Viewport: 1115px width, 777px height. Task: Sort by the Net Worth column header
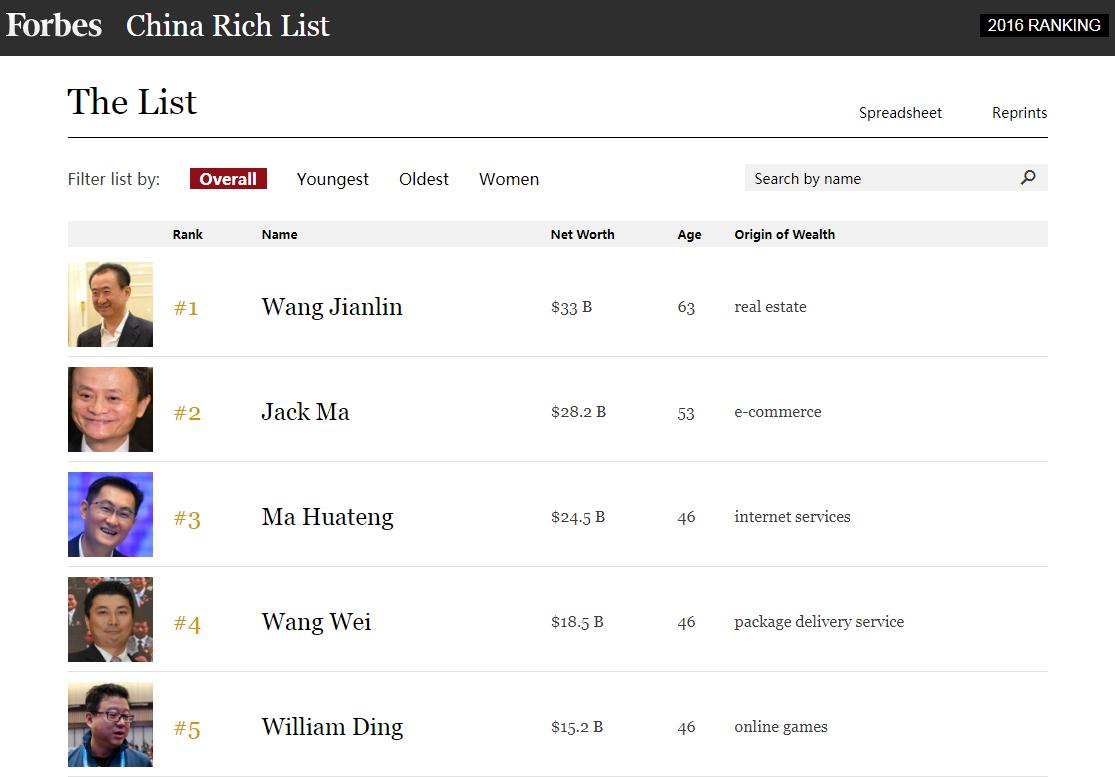tap(582, 234)
